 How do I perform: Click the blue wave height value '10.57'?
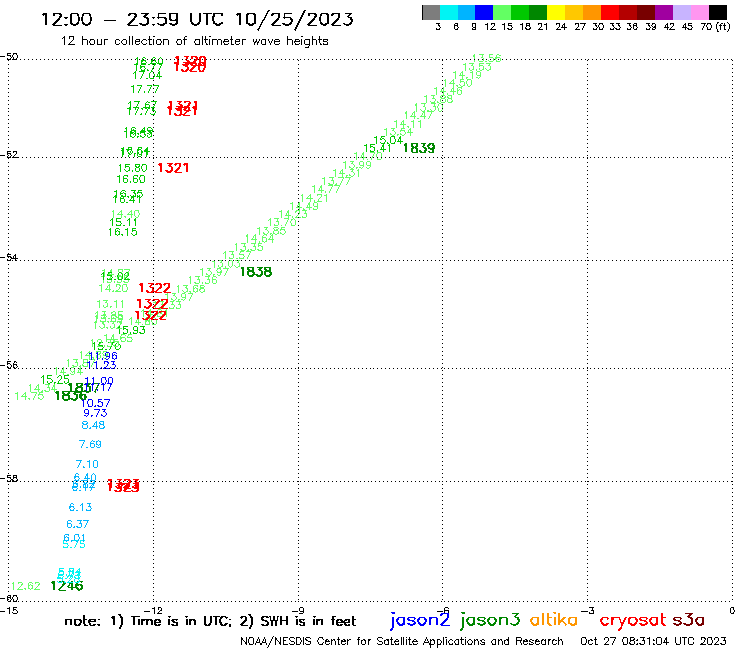pos(95,403)
